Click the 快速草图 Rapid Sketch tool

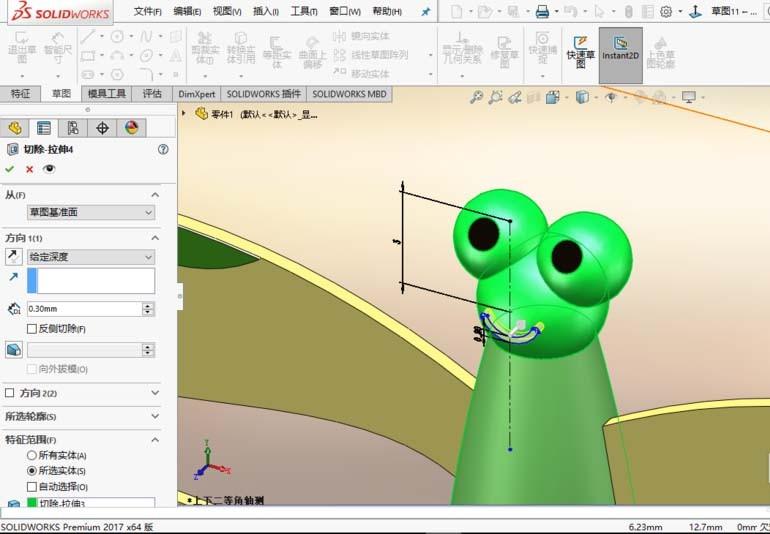[580, 53]
